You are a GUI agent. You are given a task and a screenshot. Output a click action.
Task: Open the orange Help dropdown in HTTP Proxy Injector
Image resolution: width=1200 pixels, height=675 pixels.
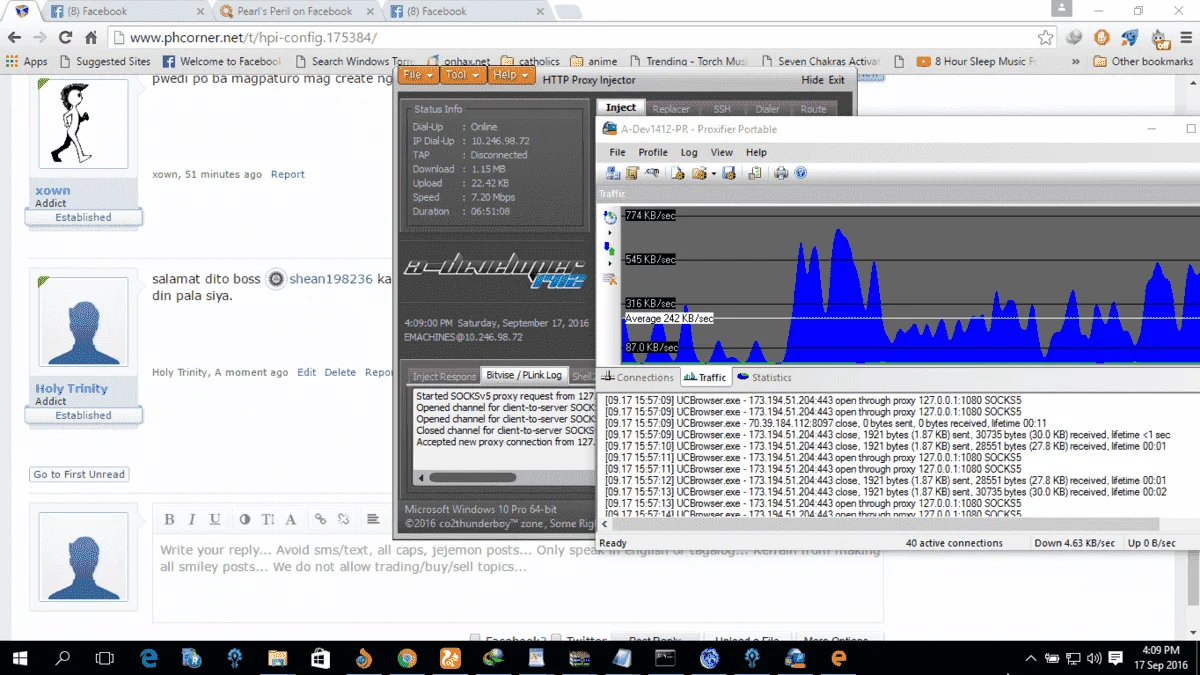point(511,75)
